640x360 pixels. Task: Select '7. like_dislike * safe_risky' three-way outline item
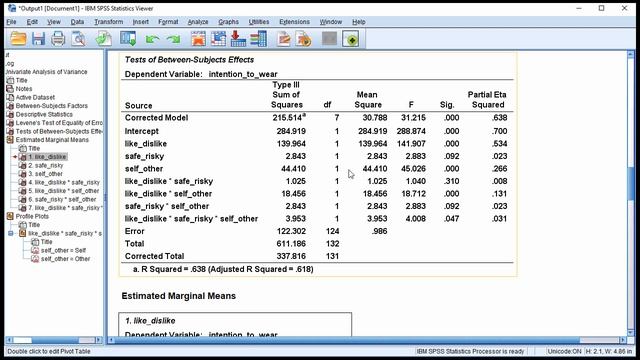(x=64, y=208)
